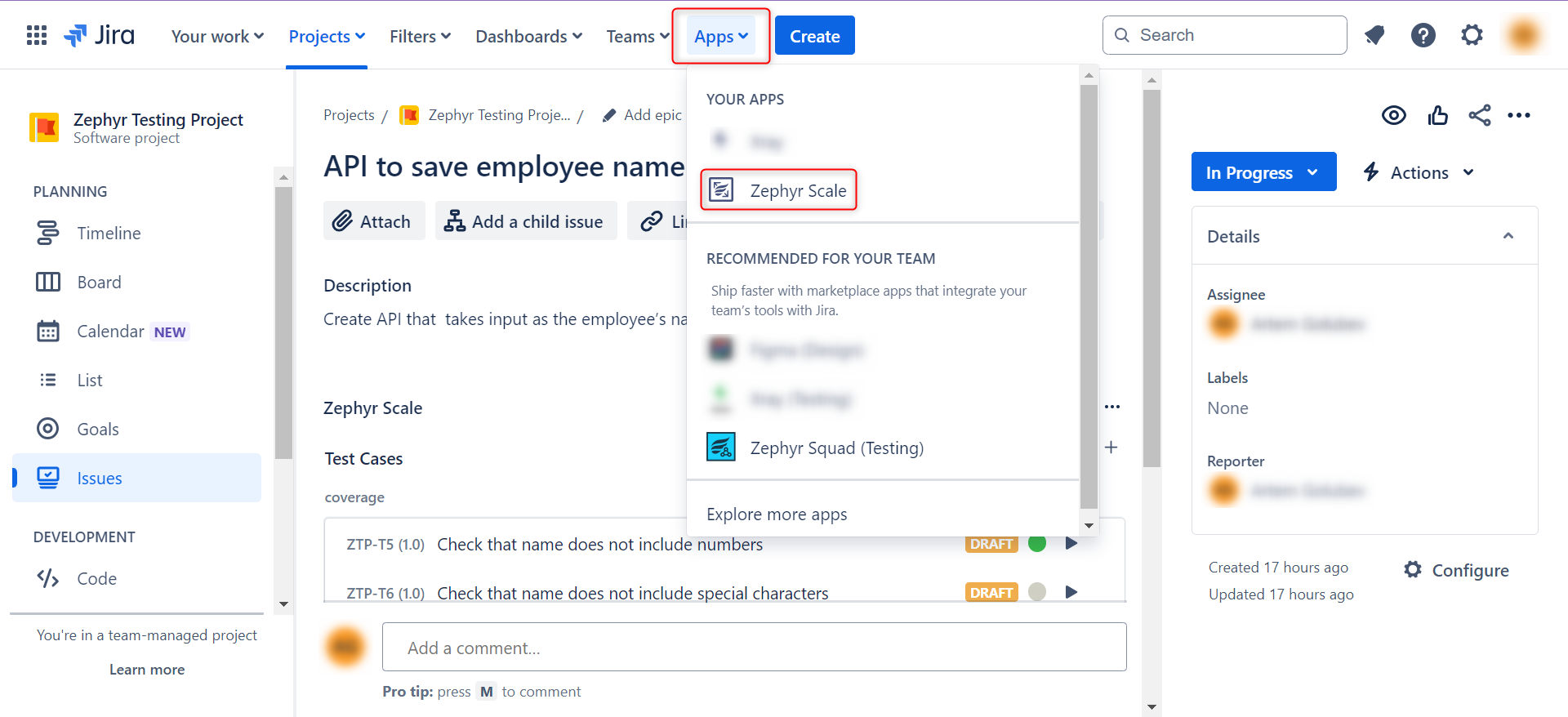Screen dimensions: 1568x717
Task: Click the green status circle for ZTP-T5
Action: point(1037,544)
